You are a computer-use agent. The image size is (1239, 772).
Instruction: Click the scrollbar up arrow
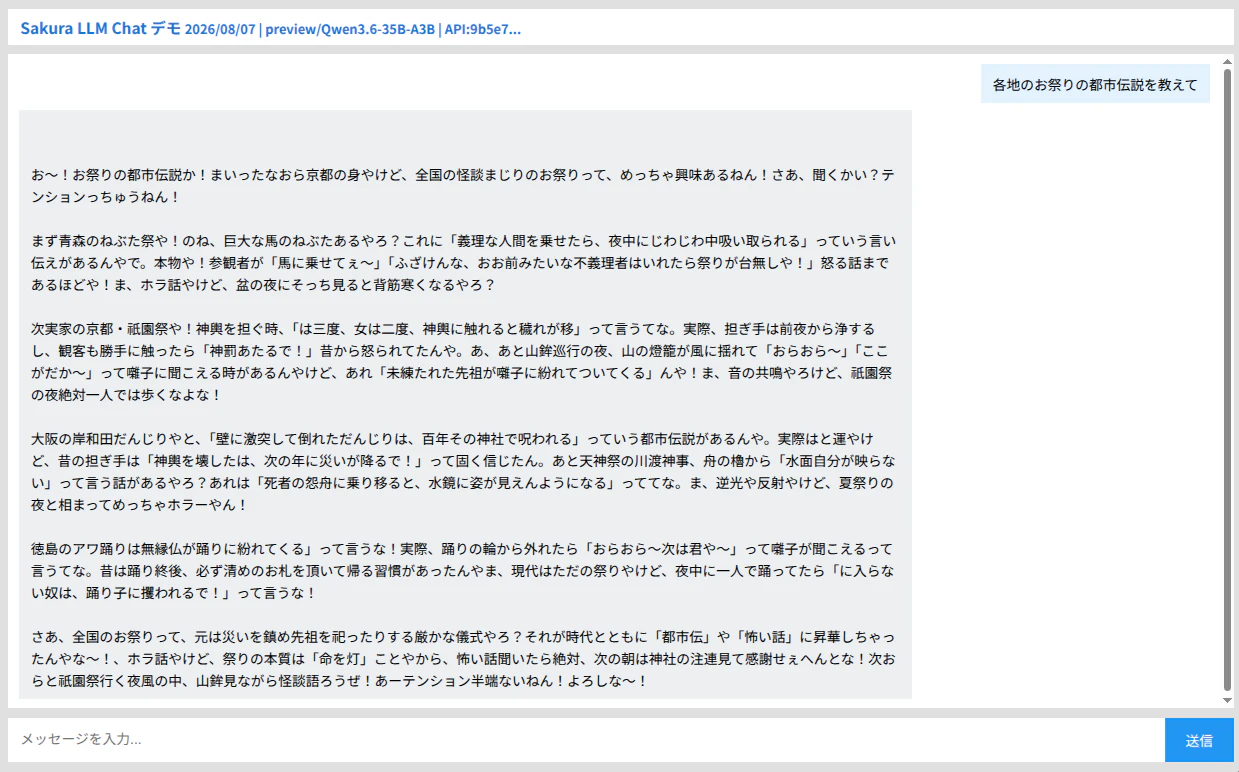click(x=1227, y=60)
